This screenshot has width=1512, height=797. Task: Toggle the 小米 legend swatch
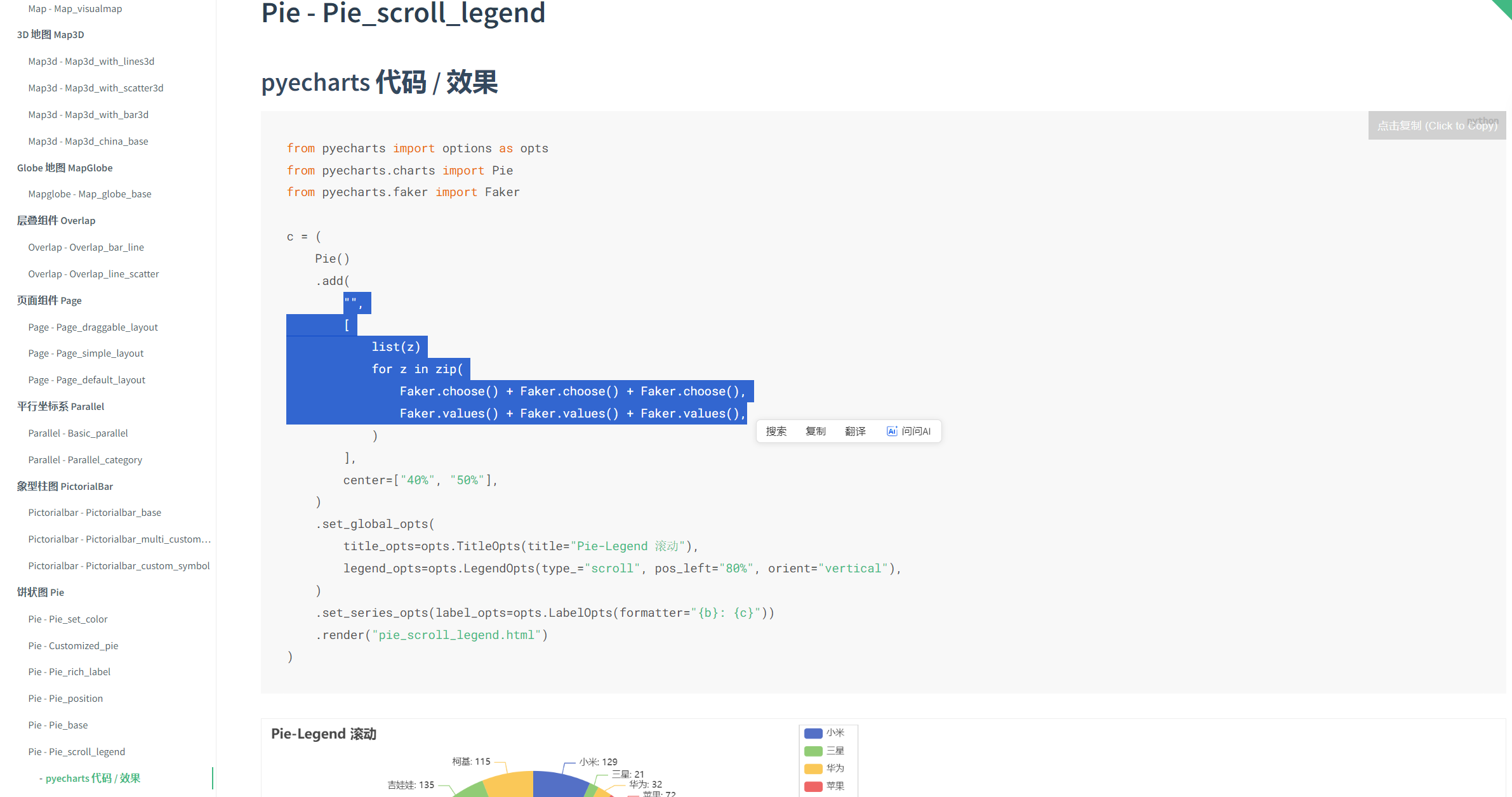pyautogui.click(x=813, y=733)
